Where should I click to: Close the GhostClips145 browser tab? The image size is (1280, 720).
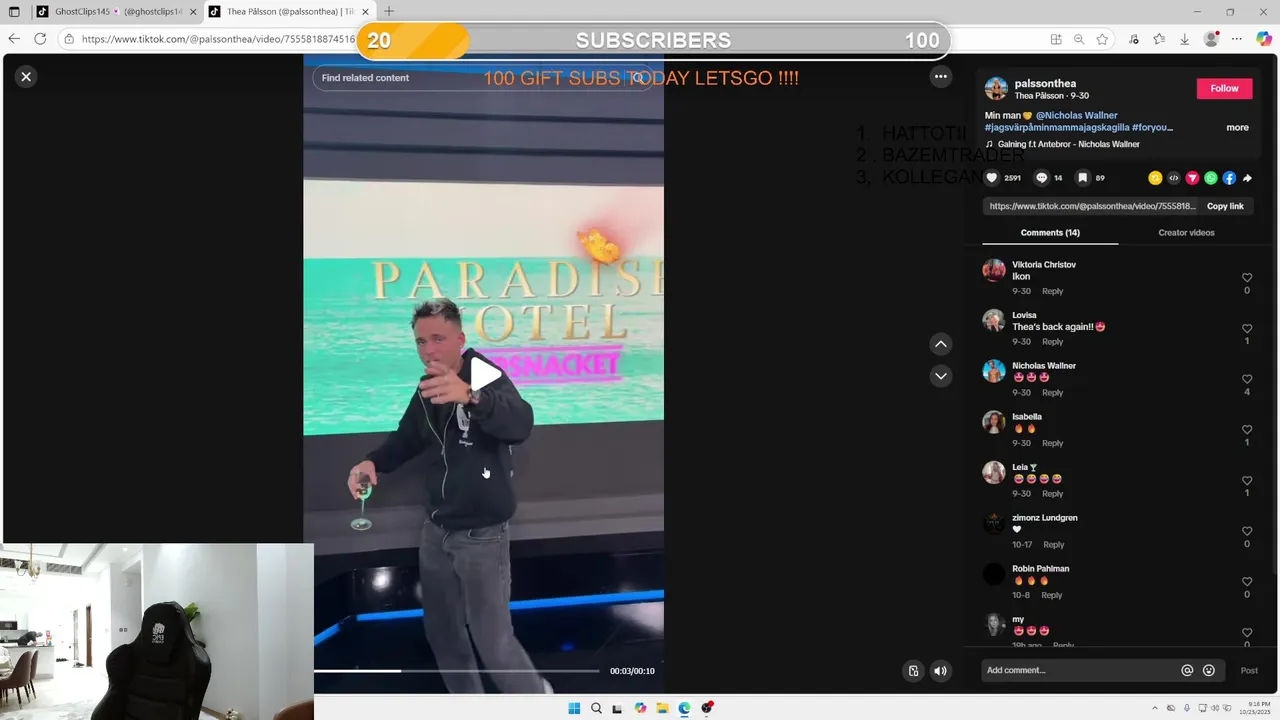(193, 12)
